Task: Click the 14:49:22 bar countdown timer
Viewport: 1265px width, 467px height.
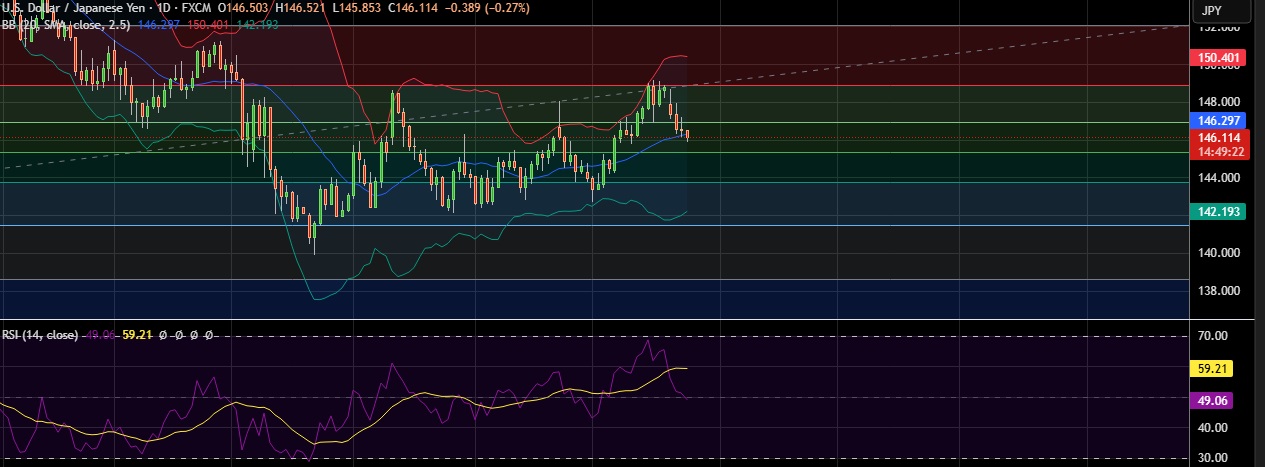Action: click(1219, 151)
